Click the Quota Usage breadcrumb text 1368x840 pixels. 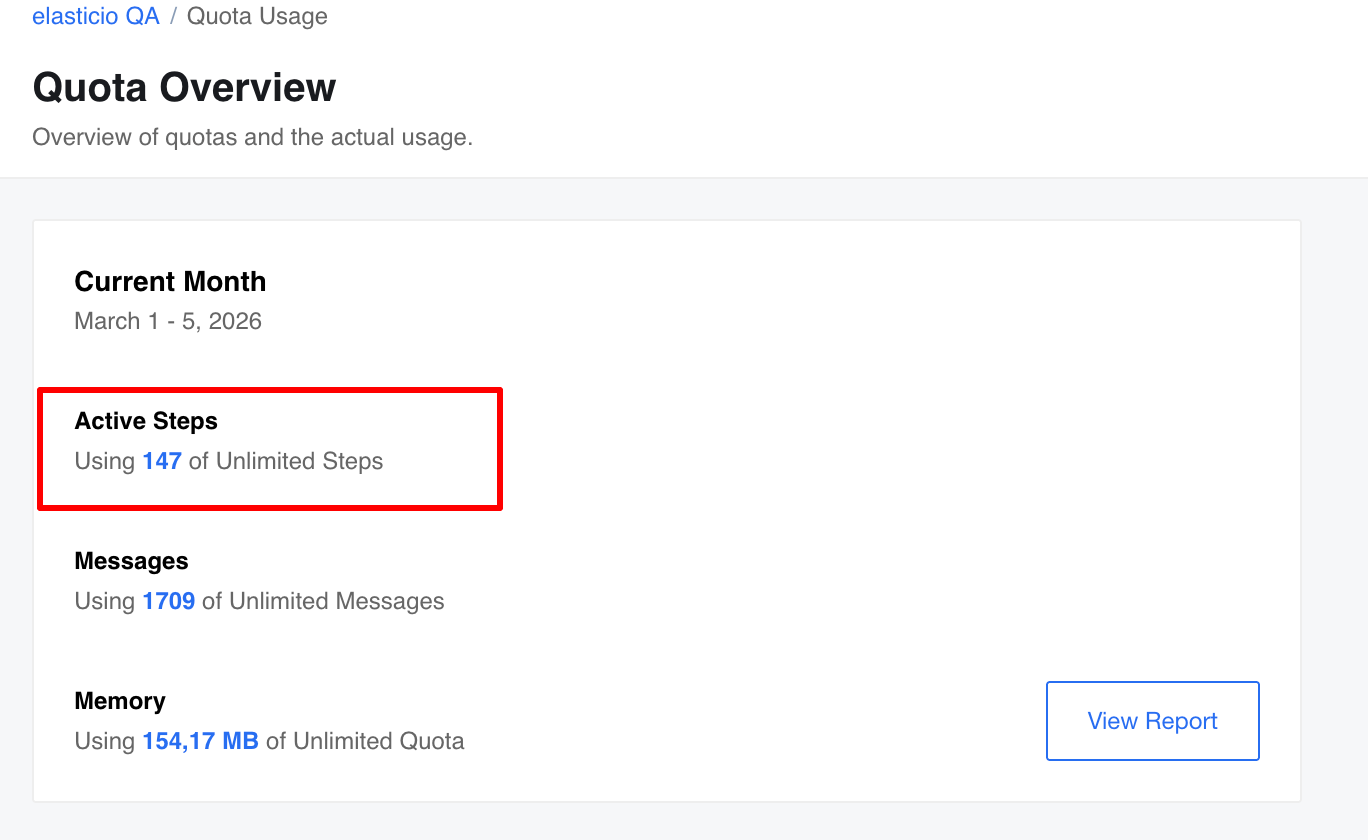pyautogui.click(x=257, y=17)
